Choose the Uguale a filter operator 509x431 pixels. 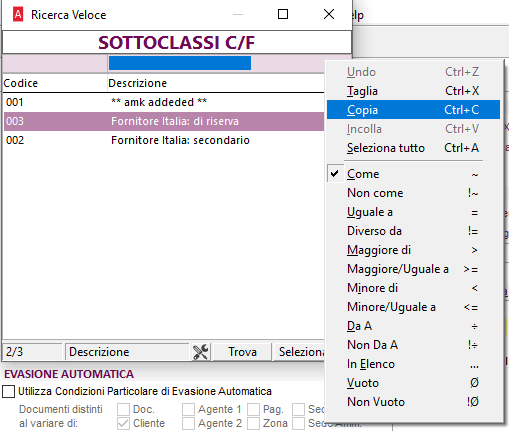coord(413,212)
